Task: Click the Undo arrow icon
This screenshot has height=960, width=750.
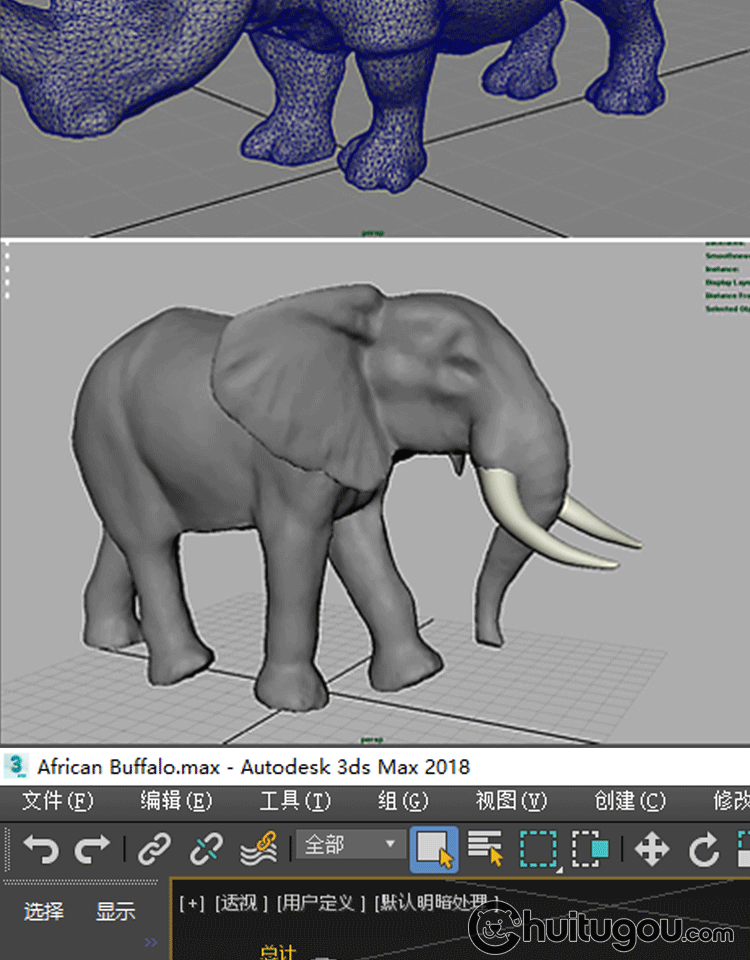Action: click(40, 850)
